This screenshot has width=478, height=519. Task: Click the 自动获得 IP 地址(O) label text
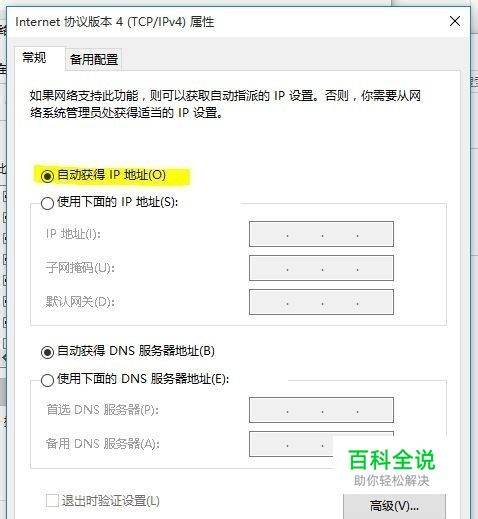click(111, 175)
